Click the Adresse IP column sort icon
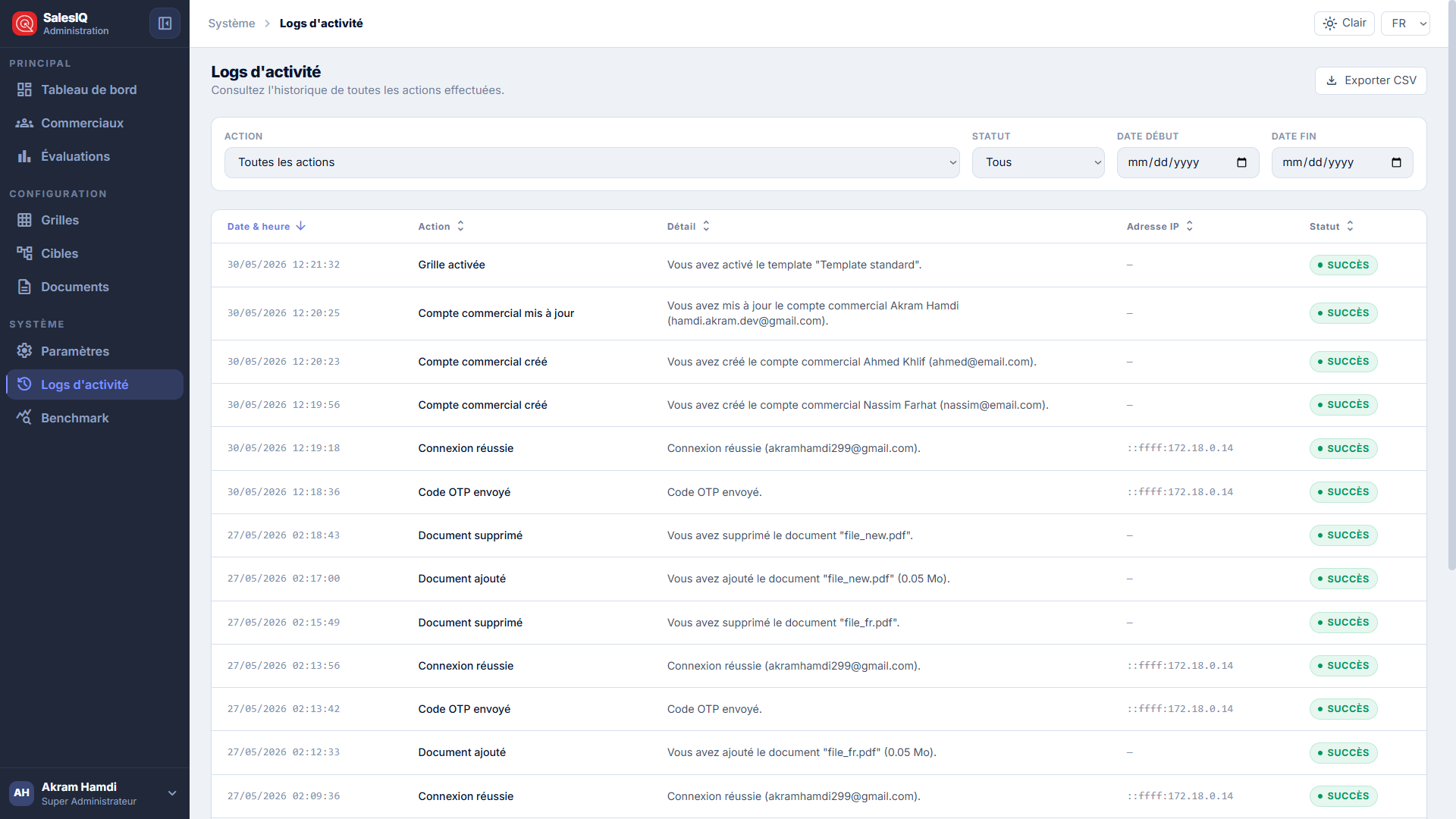Image resolution: width=1456 pixels, height=819 pixels. point(1190,226)
